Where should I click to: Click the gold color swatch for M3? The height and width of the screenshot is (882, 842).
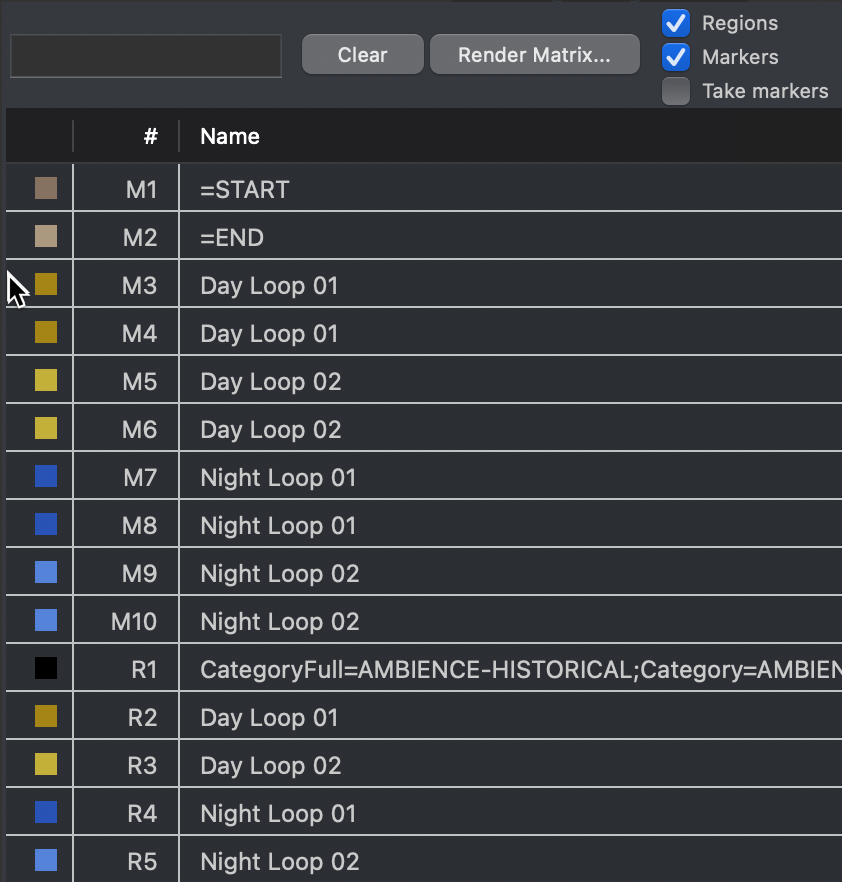click(46, 284)
